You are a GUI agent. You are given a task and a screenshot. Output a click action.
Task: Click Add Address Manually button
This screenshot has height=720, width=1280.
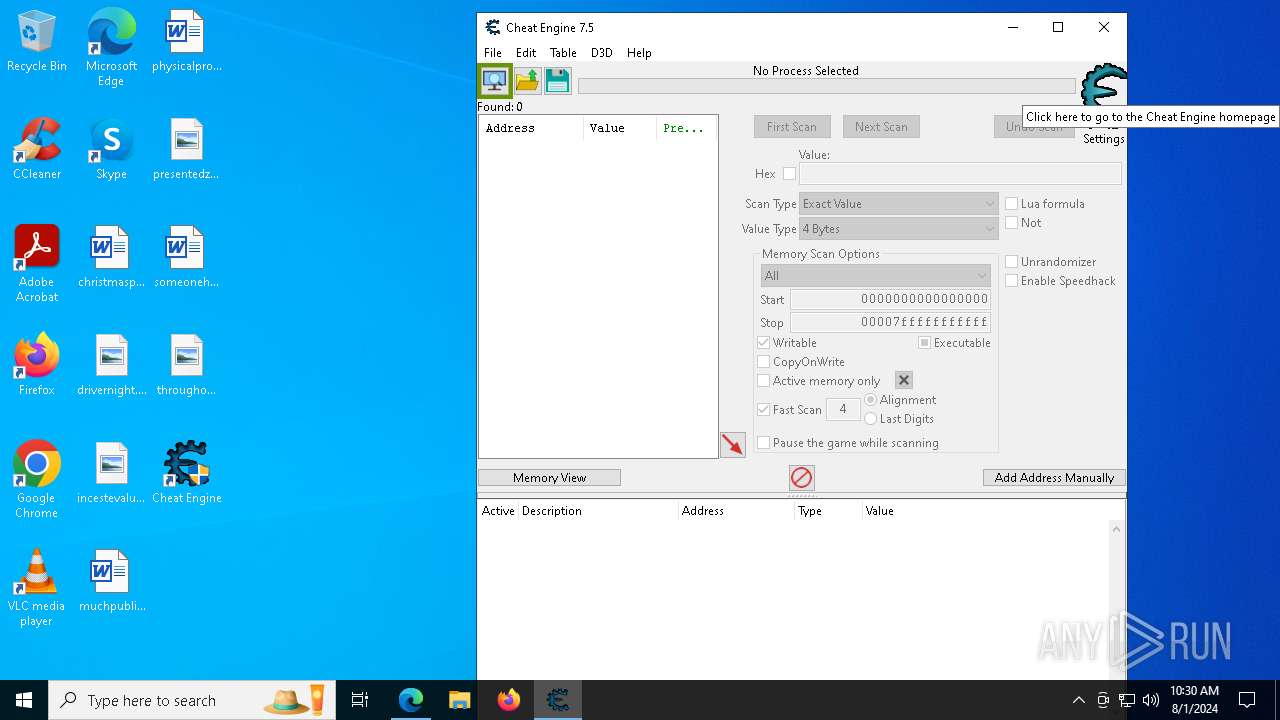(1054, 478)
